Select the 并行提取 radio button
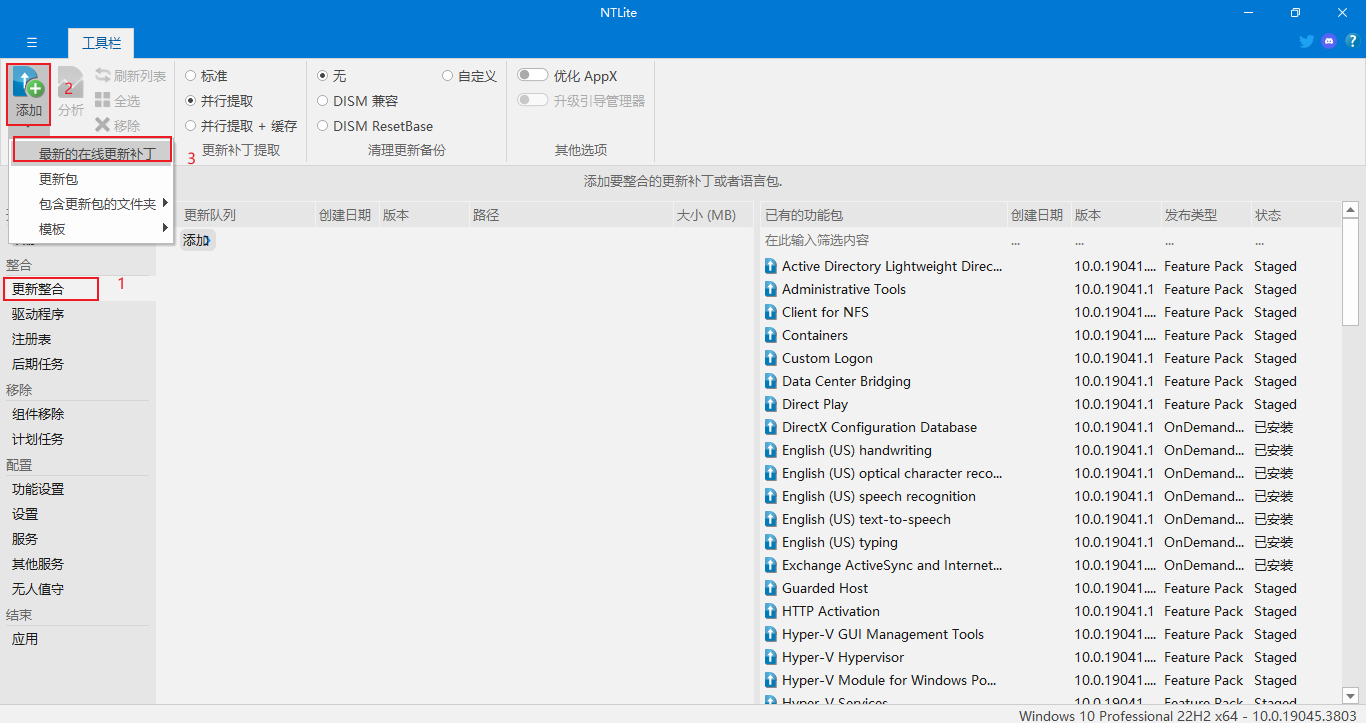This screenshot has height=723, width=1366. coord(191,101)
